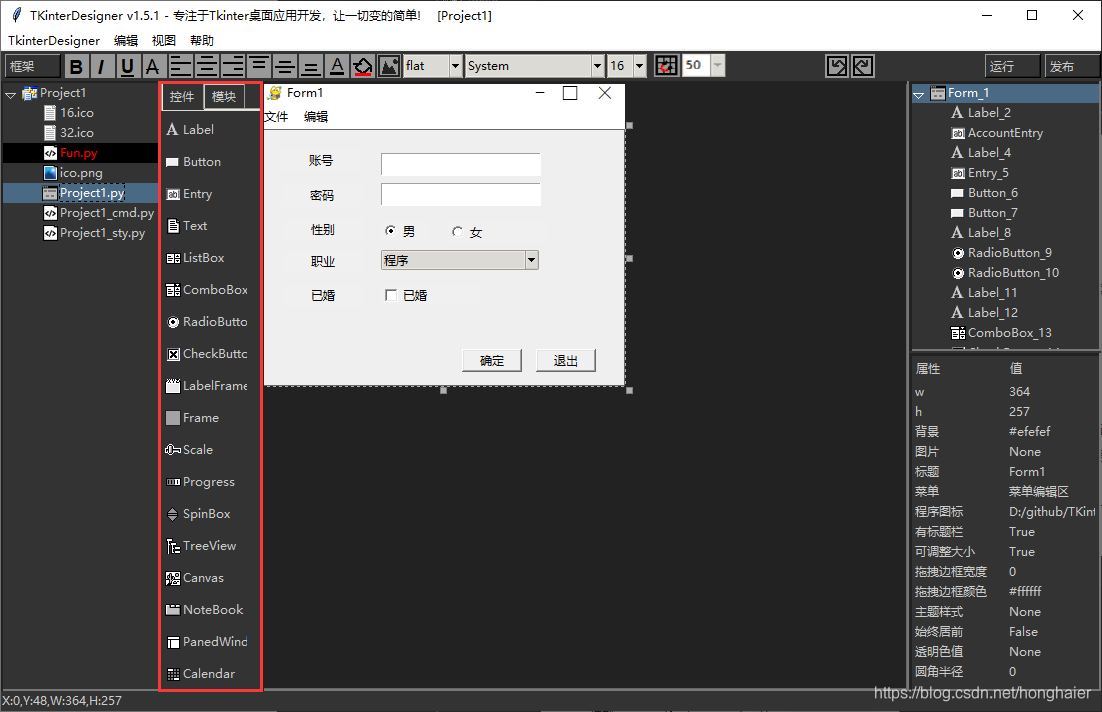Open the 编辑 main menu
The height and width of the screenshot is (712, 1102).
pyautogui.click(x=127, y=41)
